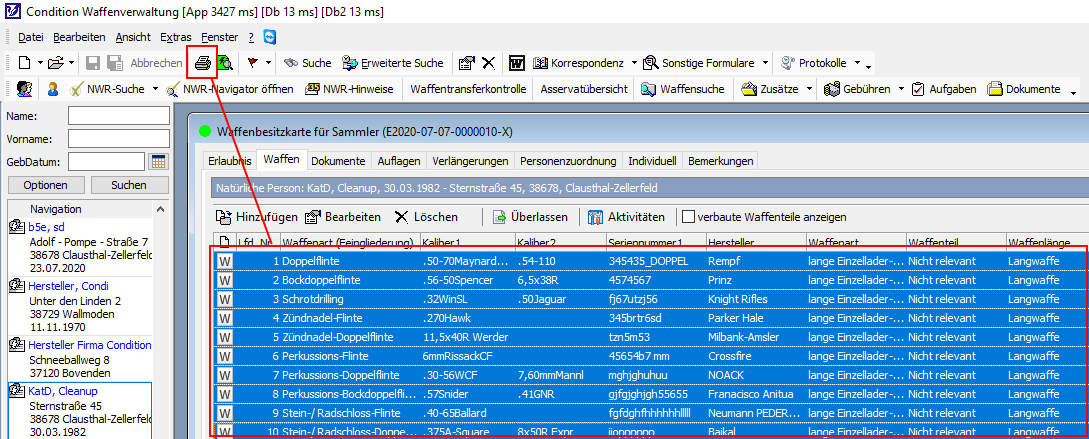Open the calendar picker beside GebDatum

(x=158, y=162)
